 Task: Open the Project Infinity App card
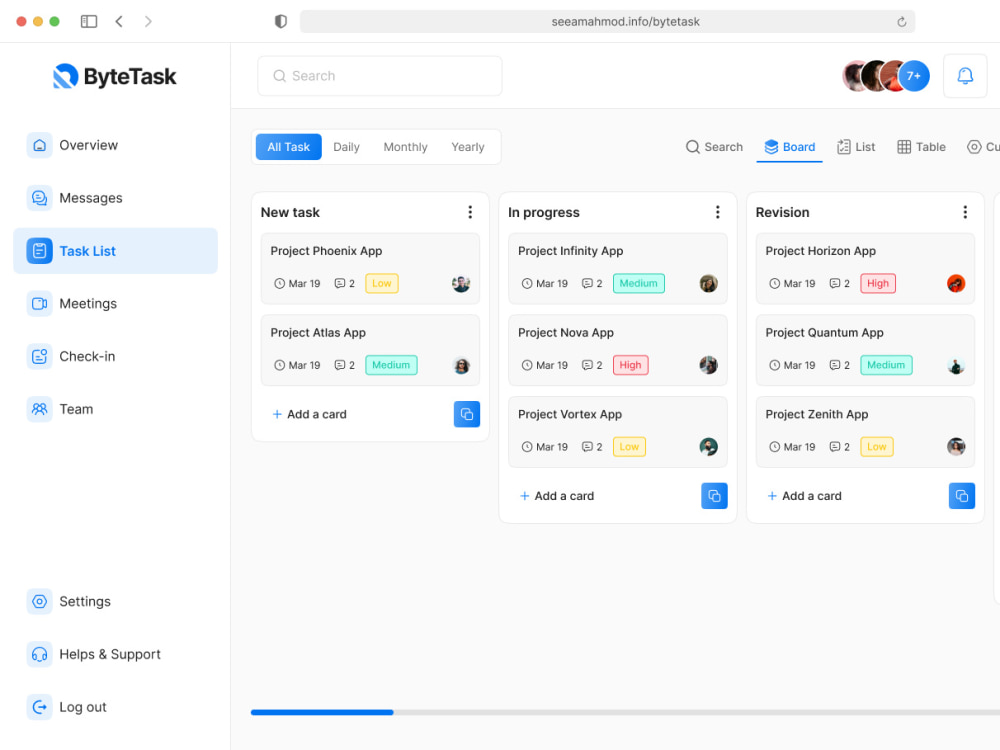(617, 268)
